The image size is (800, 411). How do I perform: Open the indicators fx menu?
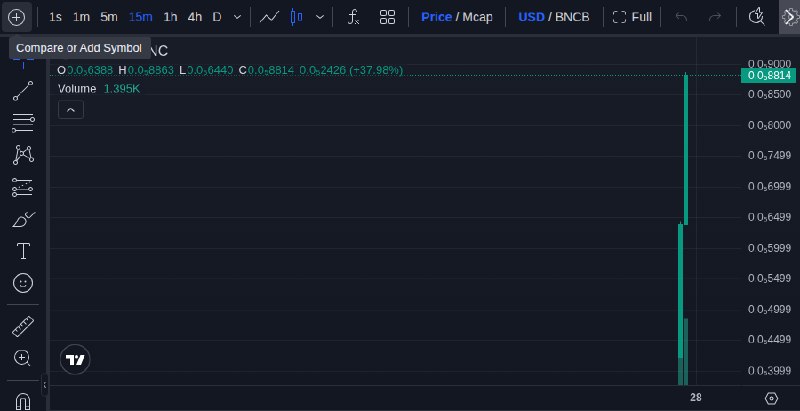pyautogui.click(x=353, y=17)
